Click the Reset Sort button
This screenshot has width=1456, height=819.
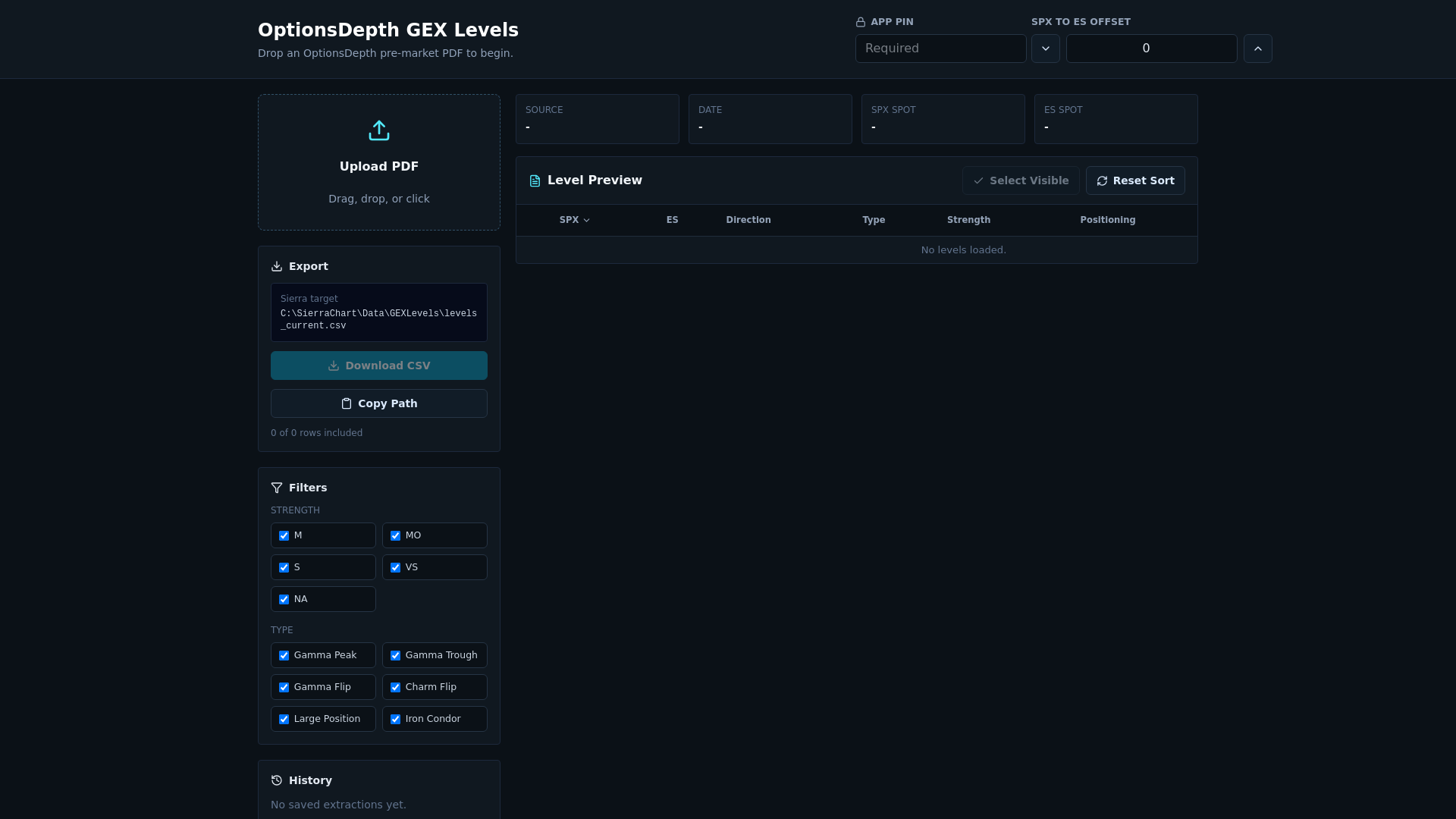1135,180
